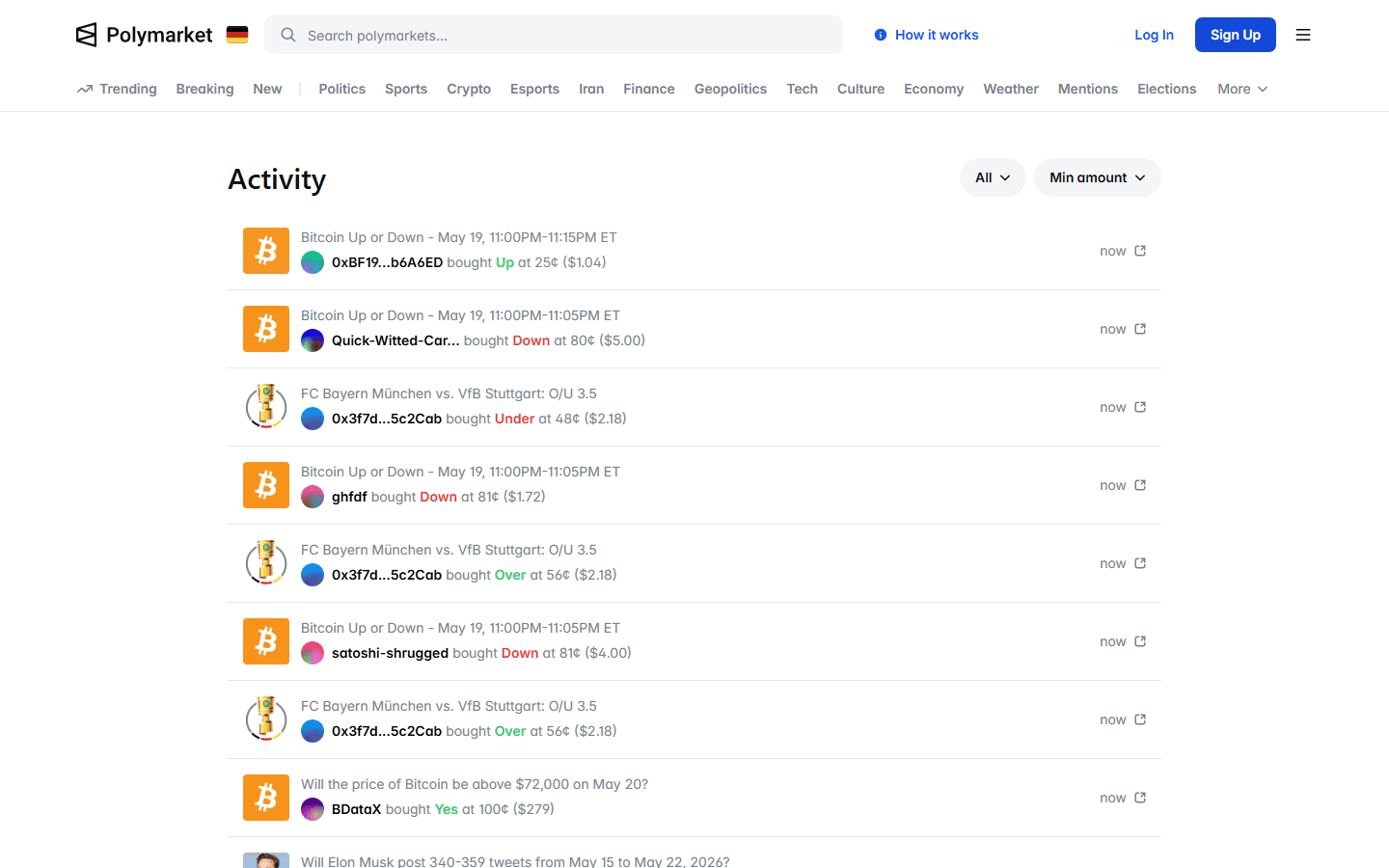Click Bitcoin icon of the $72,000 market

point(266,798)
